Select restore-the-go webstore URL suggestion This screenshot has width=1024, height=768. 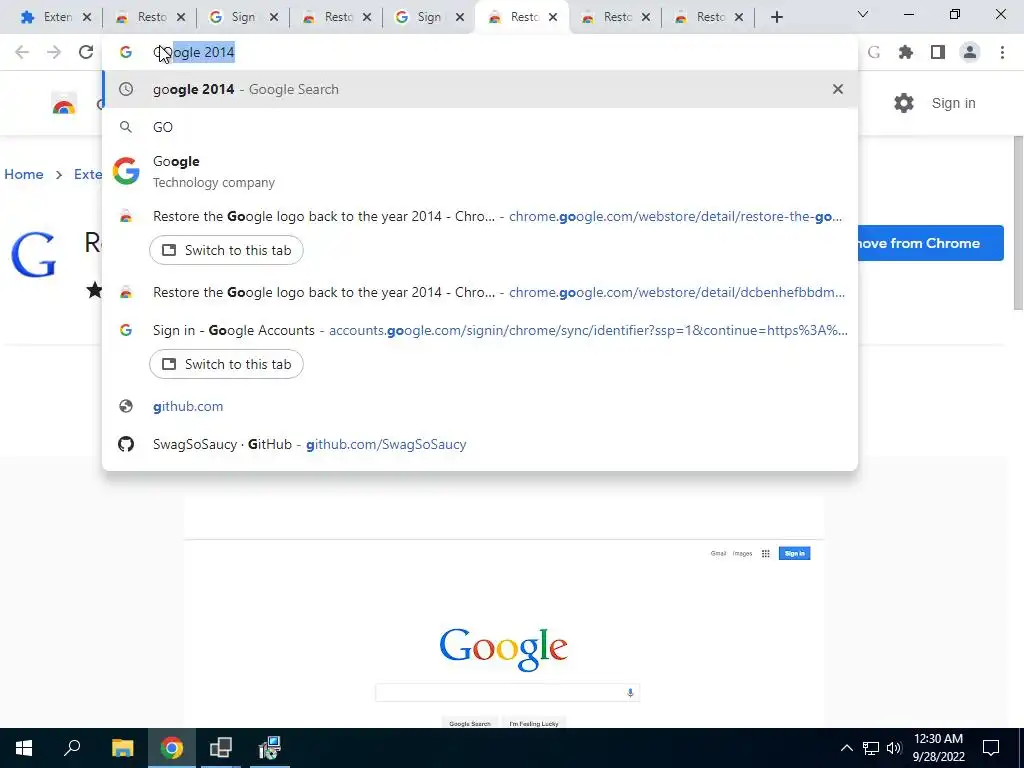click(480, 216)
